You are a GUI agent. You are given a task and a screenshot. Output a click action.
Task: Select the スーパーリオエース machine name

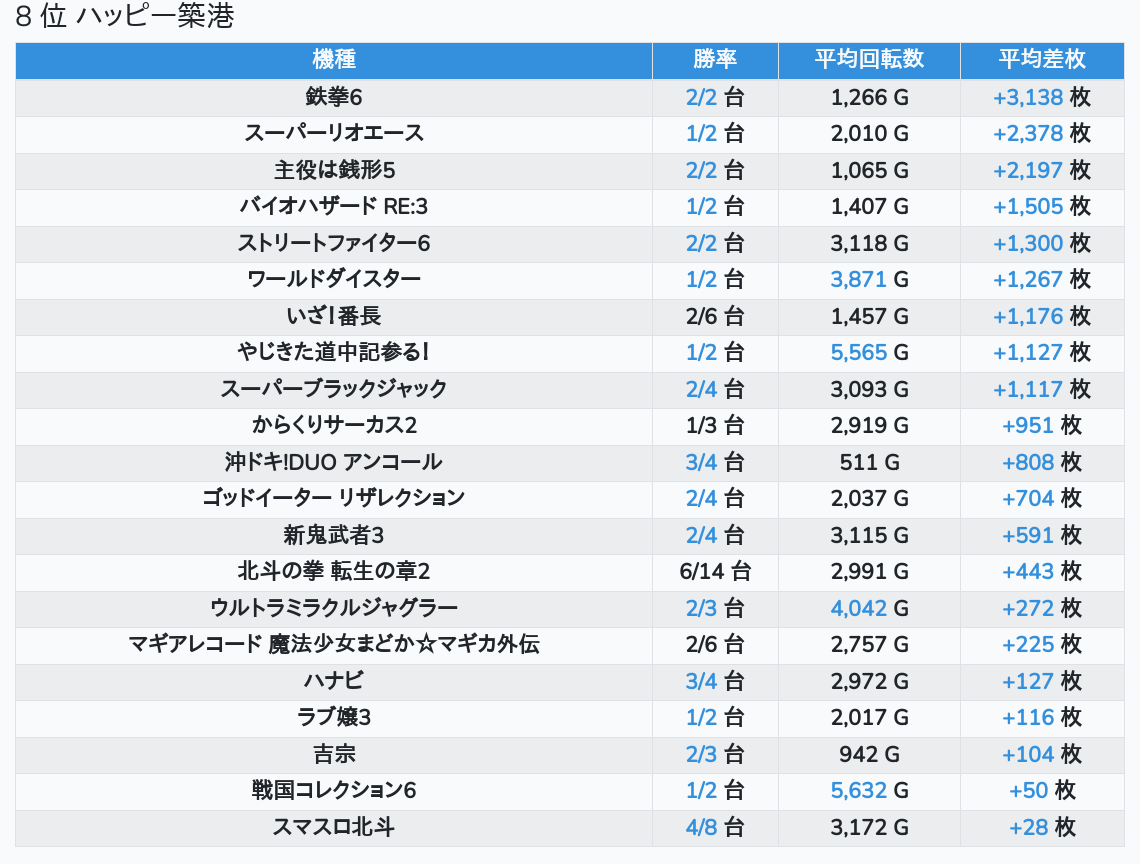point(334,133)
